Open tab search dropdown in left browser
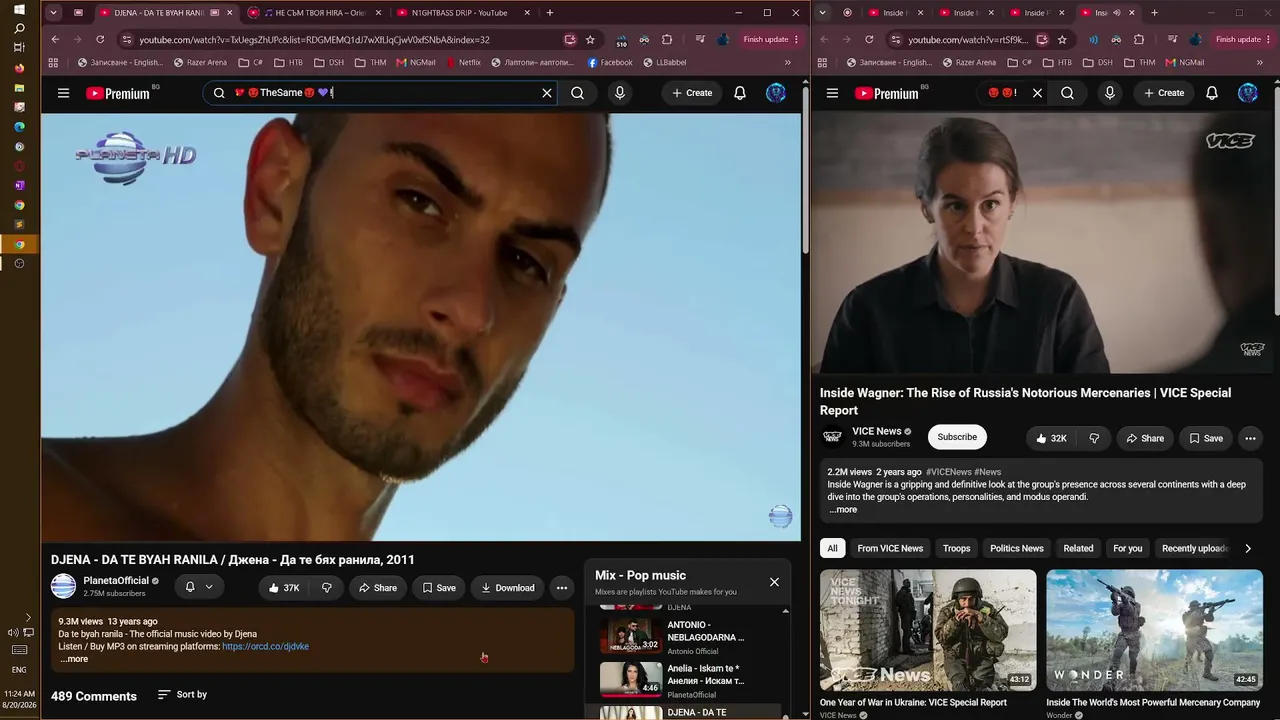The image size is (1280, 720). point(55,13)
